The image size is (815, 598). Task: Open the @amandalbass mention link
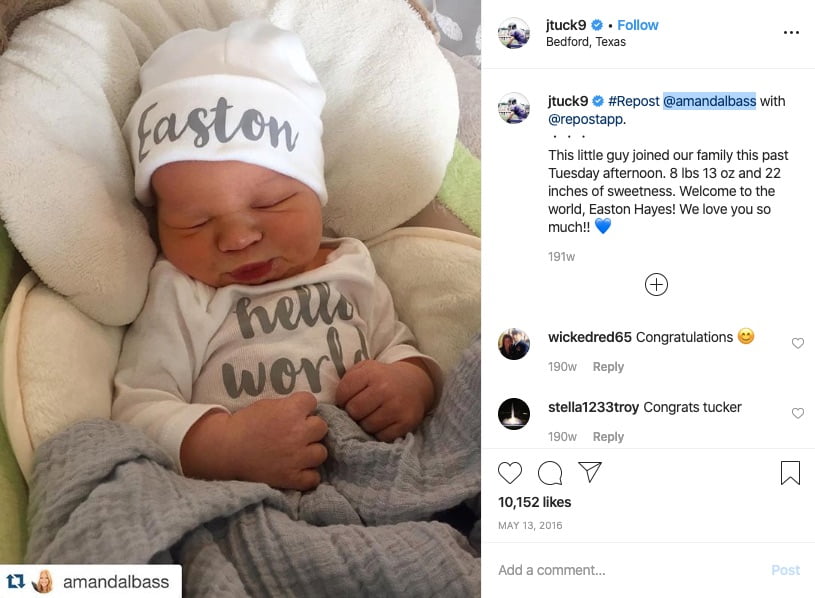coord(709,101)
